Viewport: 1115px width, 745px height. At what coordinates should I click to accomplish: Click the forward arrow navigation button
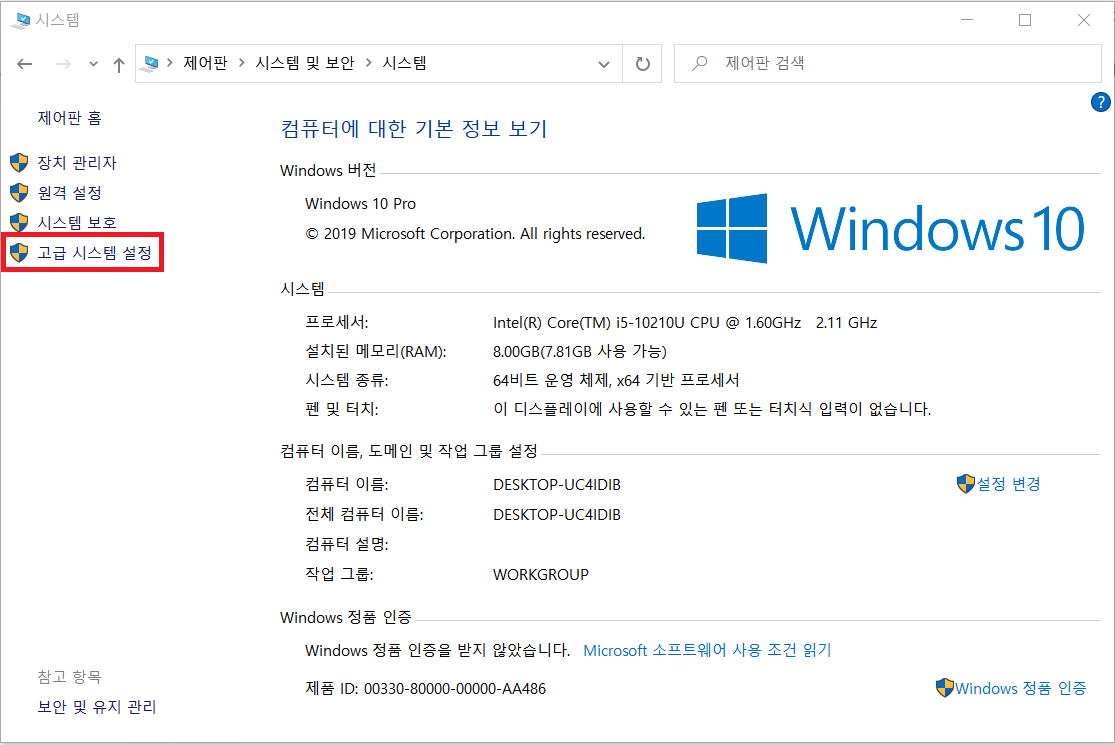[x=63, y=64]
